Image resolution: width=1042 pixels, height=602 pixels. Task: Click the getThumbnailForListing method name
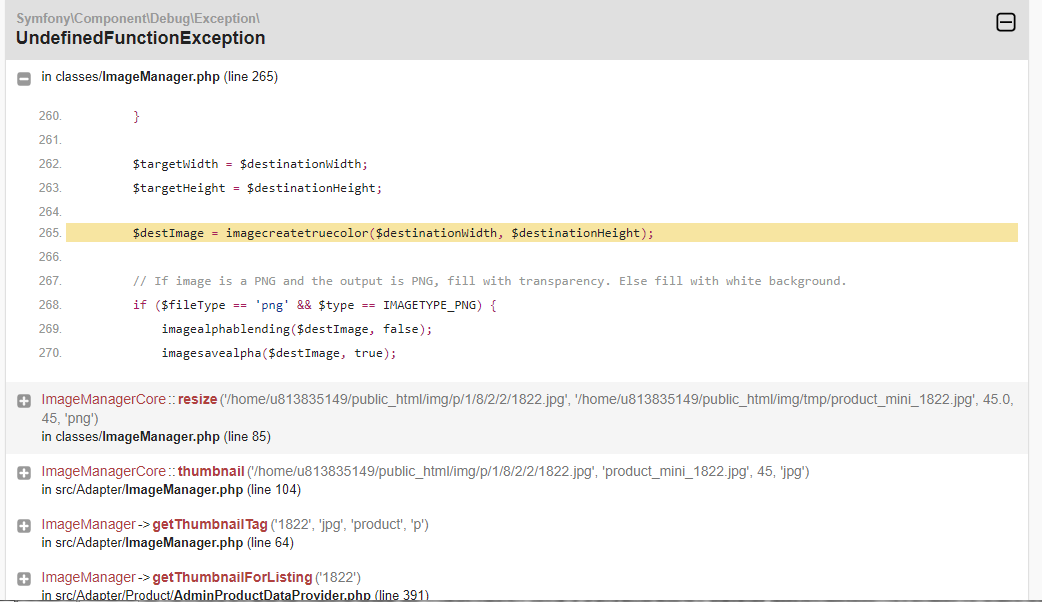point(233,577)
